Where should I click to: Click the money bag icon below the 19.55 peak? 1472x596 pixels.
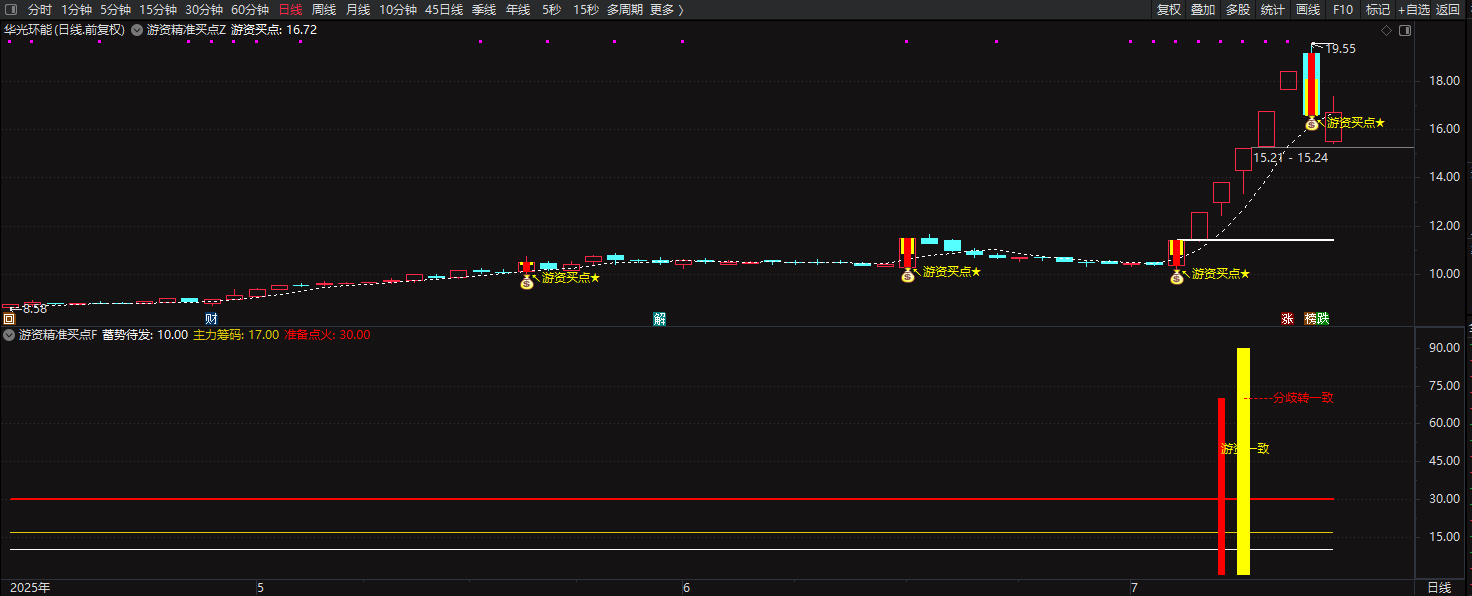pyautogui.click(x=1312, y=124)
